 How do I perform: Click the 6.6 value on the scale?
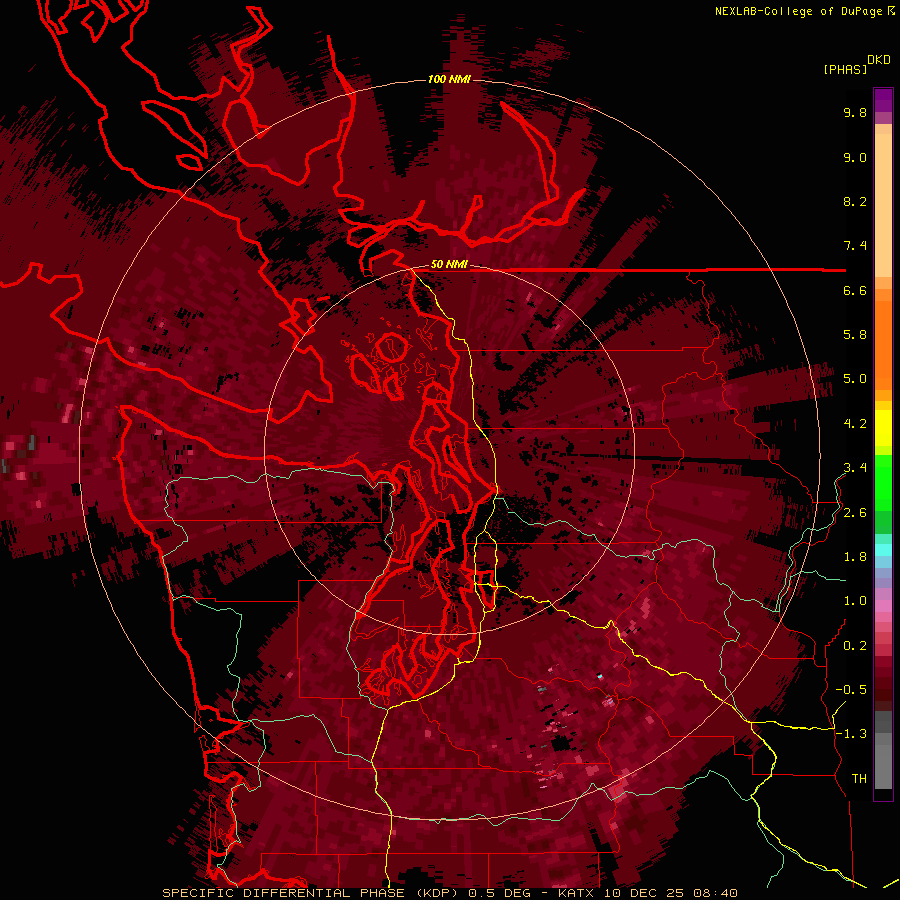[855, 291]
